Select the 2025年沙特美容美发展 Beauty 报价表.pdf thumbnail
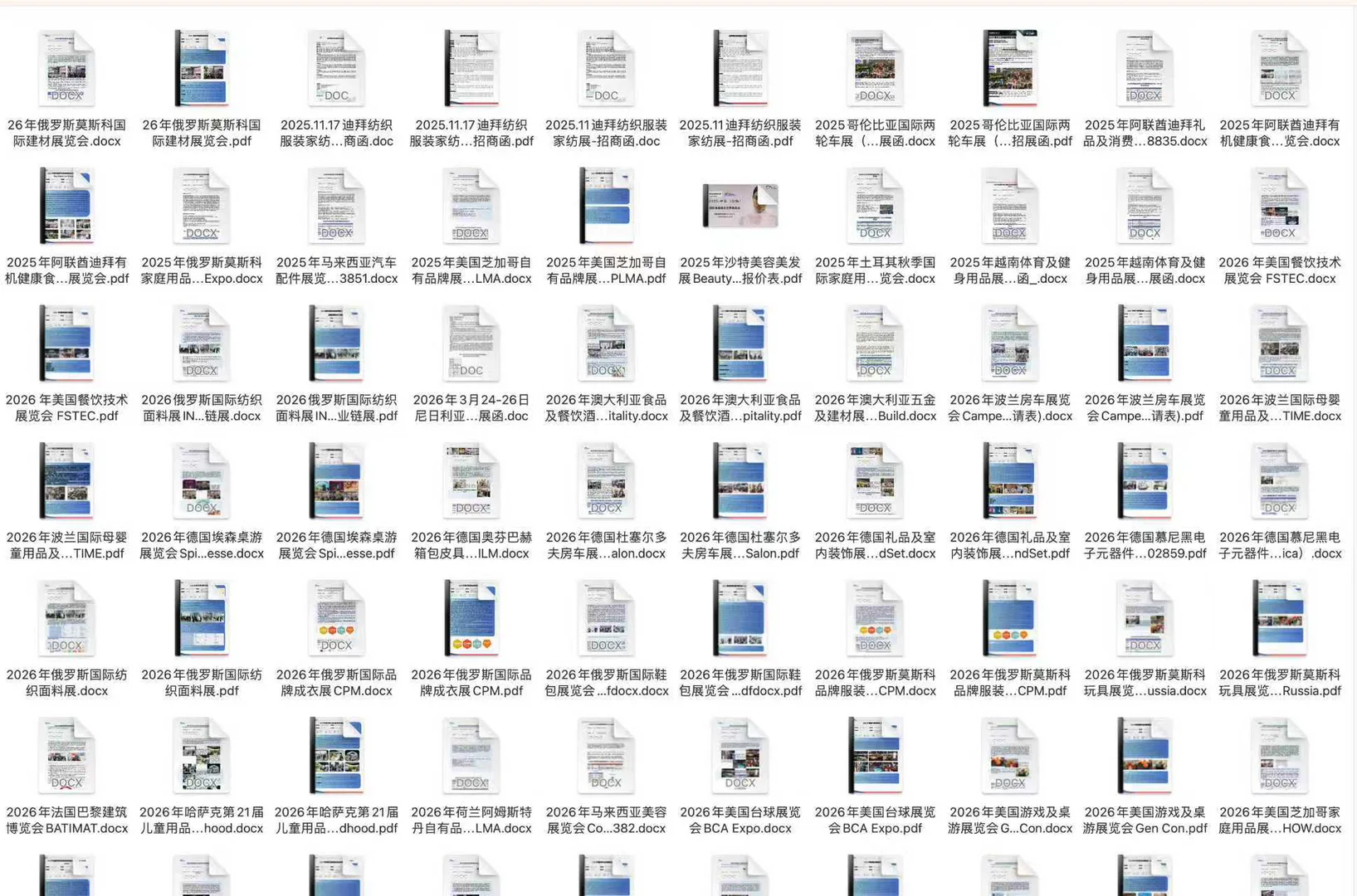Screen dimensions: 1357x896 click(x=740, y=206)
